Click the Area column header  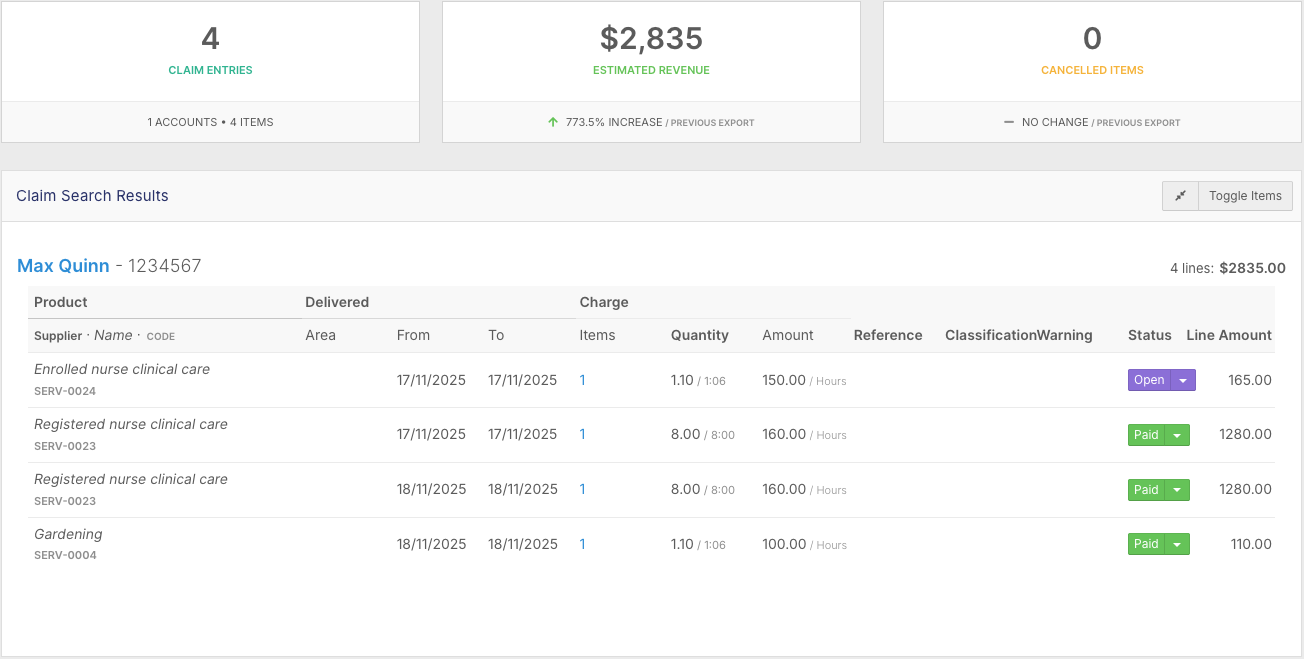320,335
